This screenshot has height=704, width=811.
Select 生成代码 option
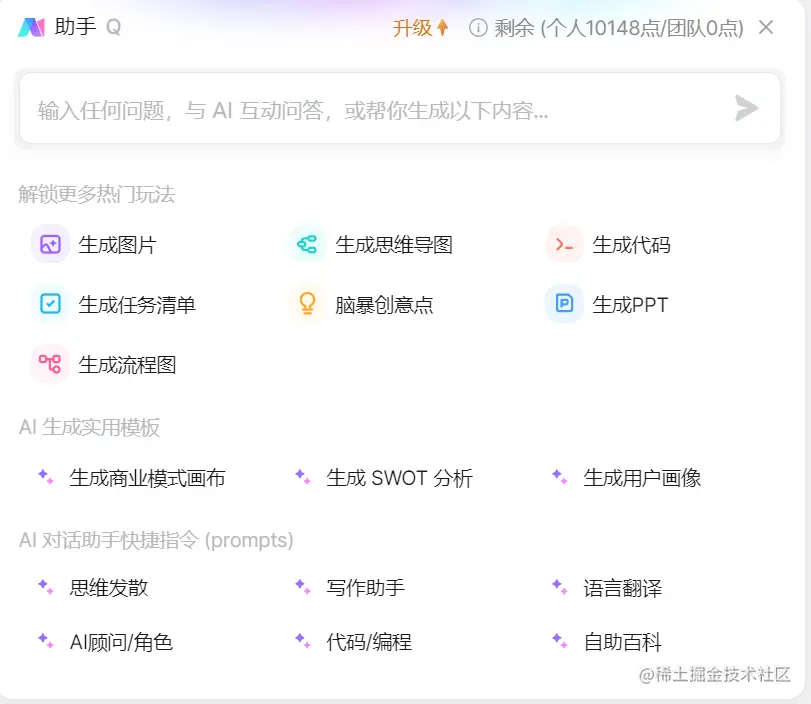[631, 245]
